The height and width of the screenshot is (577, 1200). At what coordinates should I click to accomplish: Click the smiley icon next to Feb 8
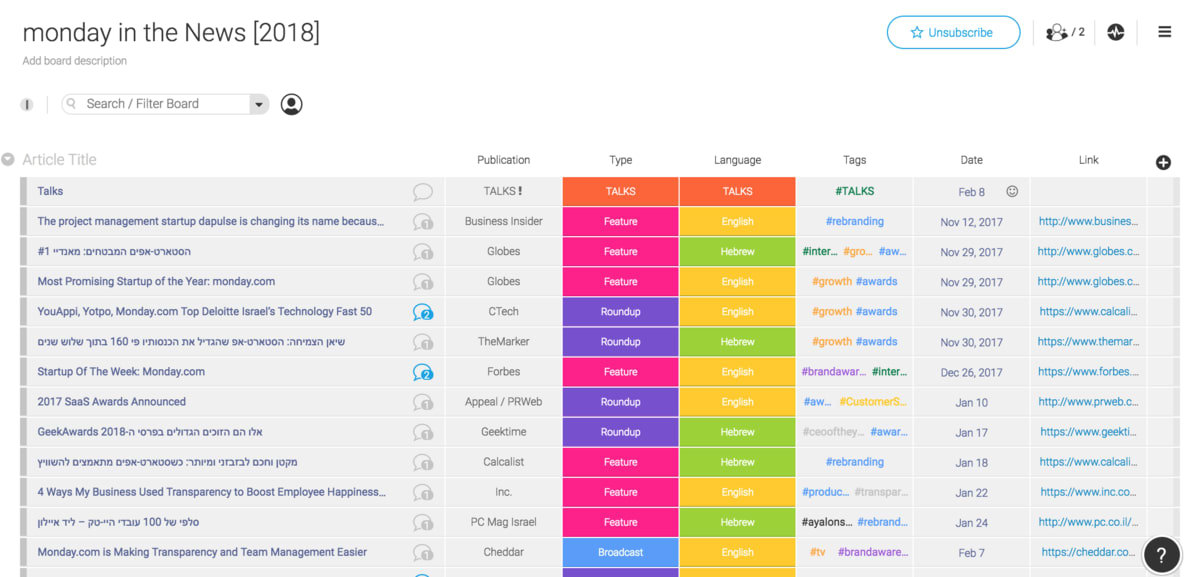(1012, 191)
